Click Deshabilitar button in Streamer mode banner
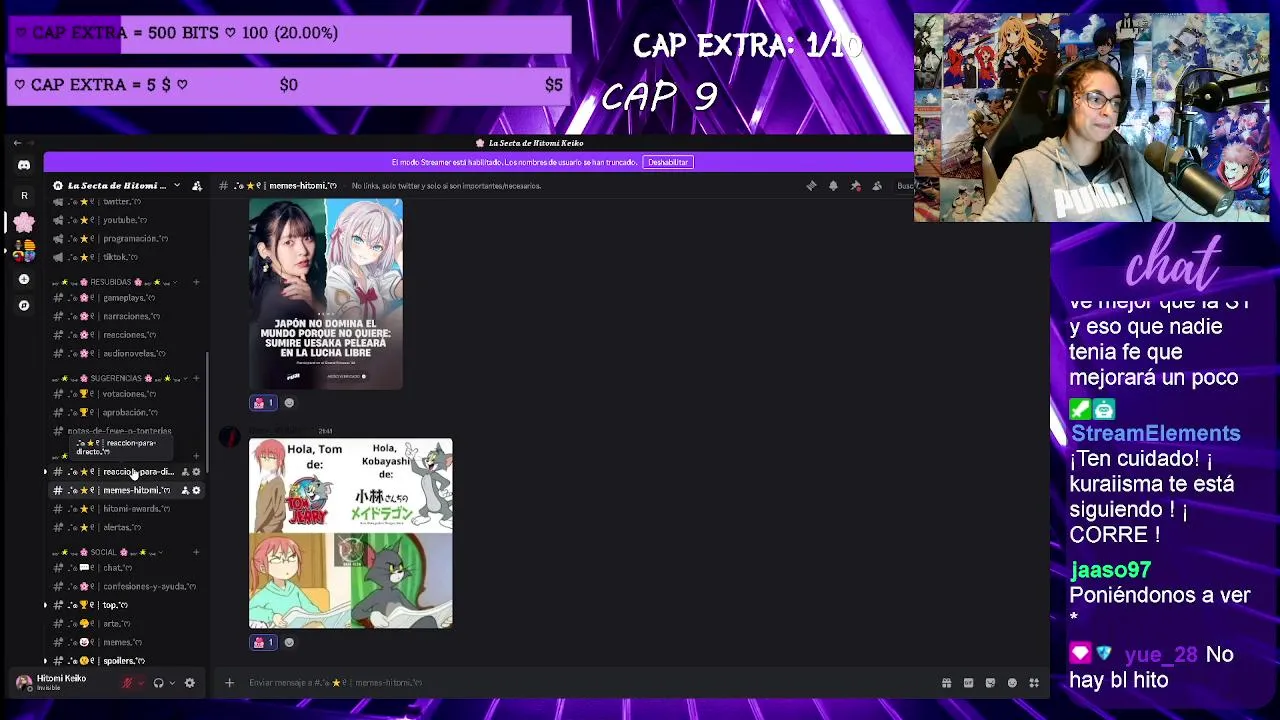1280x720 pixels. coord(668,162)
